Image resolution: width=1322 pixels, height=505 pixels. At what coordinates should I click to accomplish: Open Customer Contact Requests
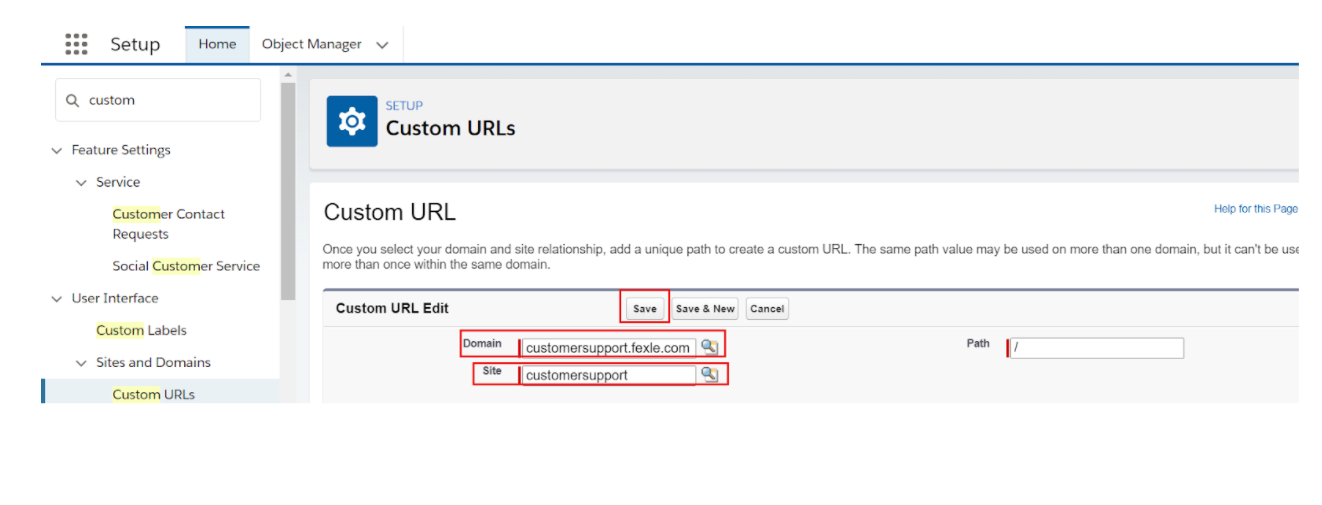[168, 224]
